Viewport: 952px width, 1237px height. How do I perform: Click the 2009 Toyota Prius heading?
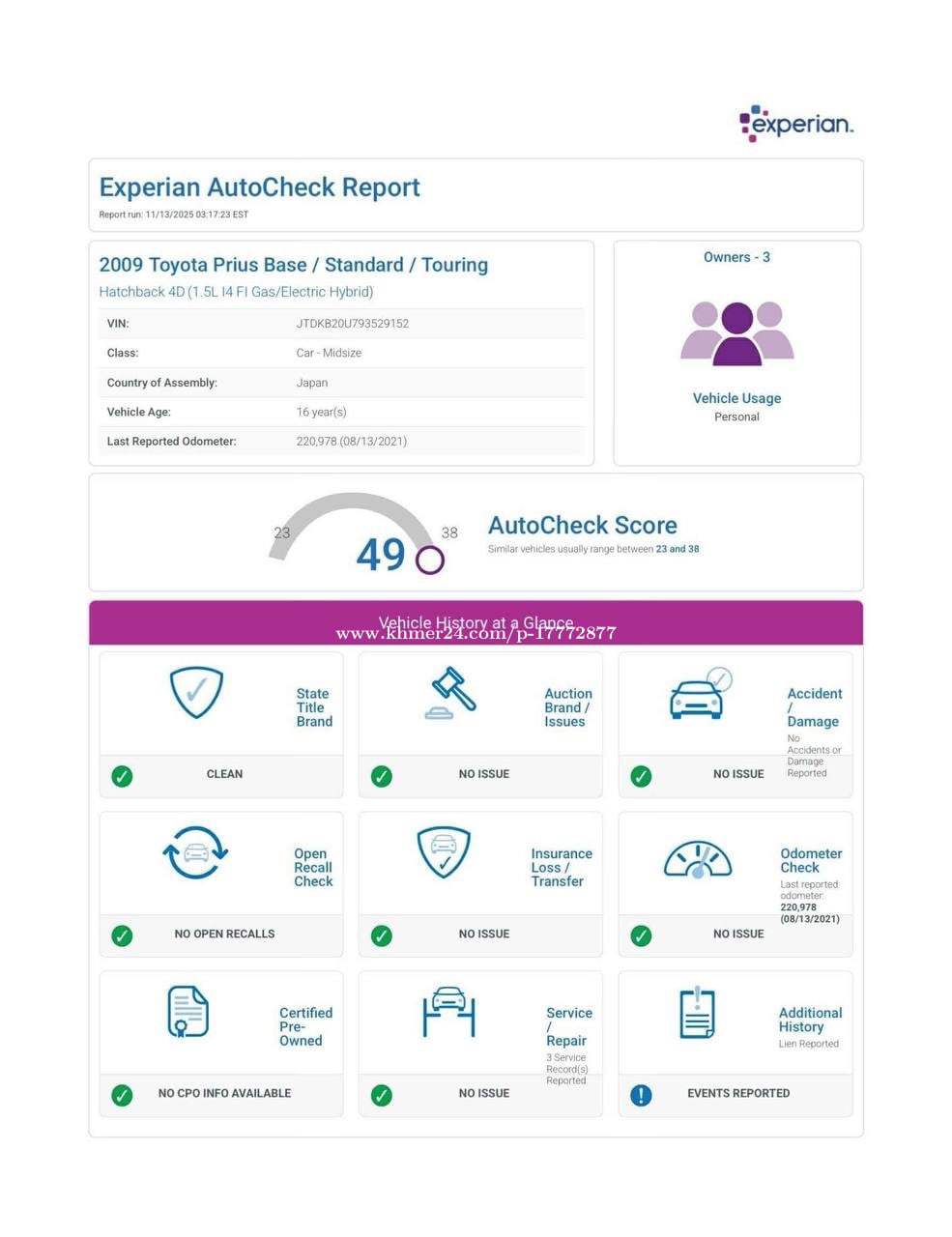[x=293, y=265]
